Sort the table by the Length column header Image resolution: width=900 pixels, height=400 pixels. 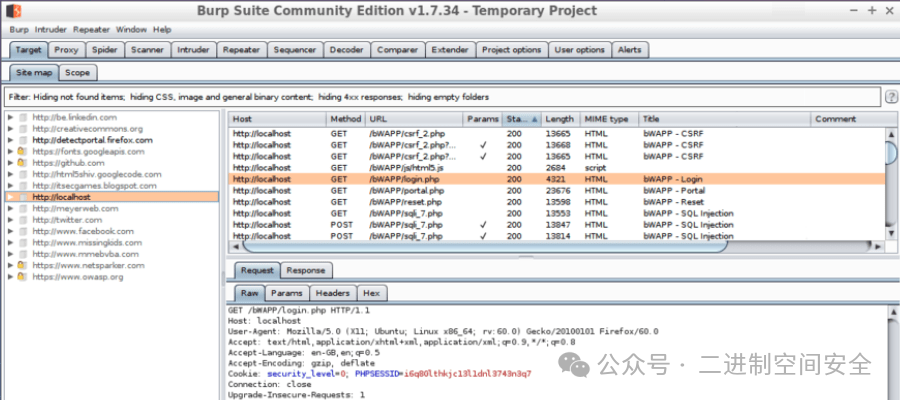(x=559, y=119)
